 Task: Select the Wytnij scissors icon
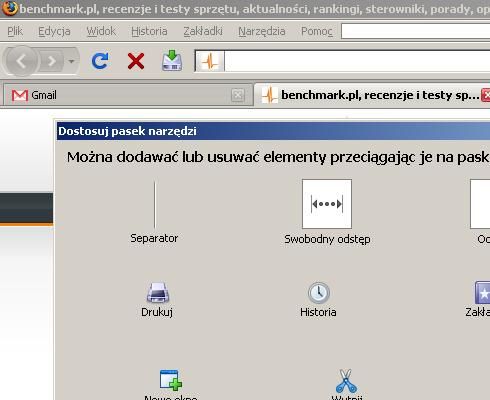[x=346, y=381]
